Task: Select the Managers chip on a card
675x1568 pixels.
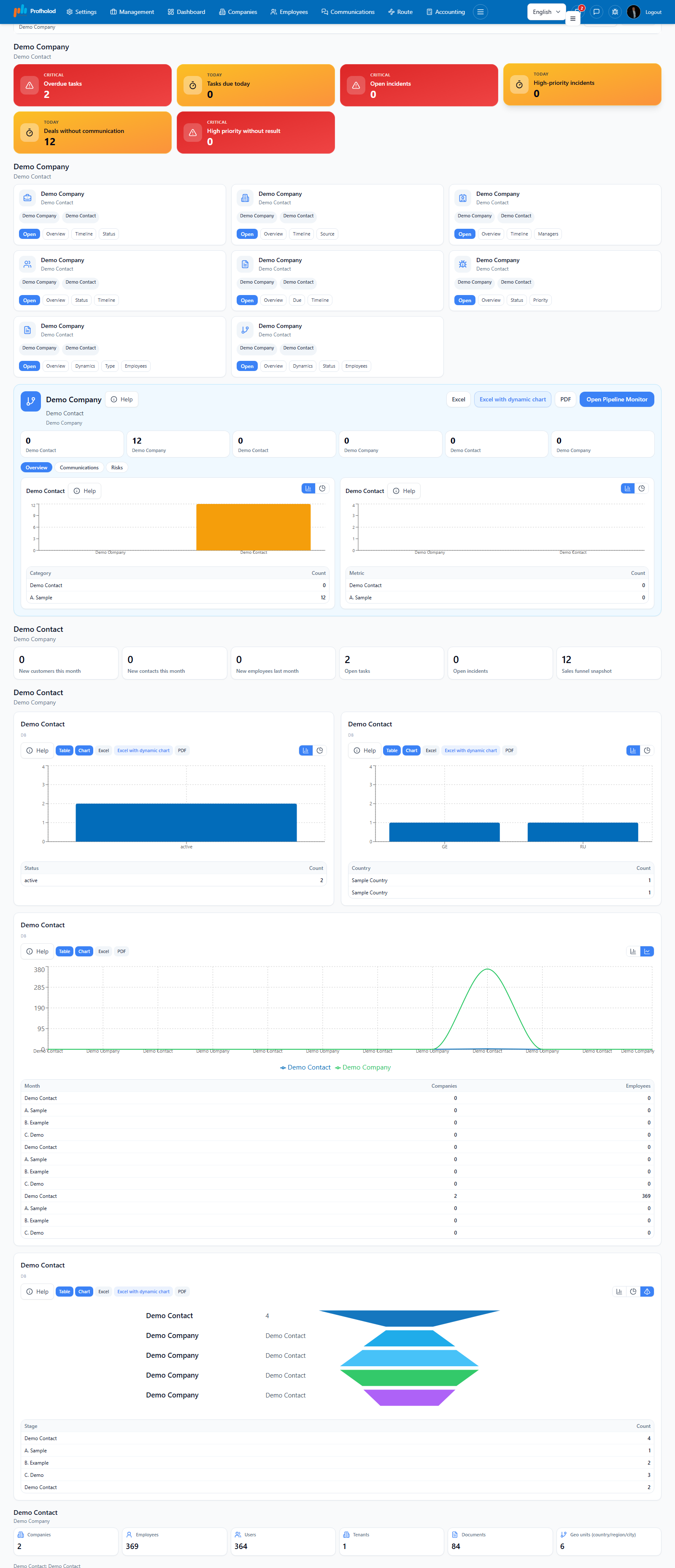Action: point(548,234)
